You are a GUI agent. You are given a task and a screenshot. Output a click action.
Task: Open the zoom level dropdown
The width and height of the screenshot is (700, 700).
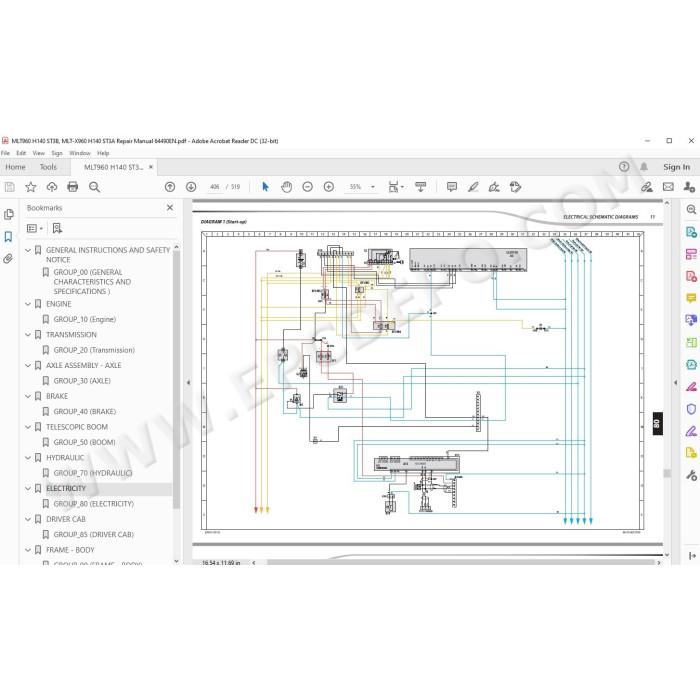click(373, 187)
